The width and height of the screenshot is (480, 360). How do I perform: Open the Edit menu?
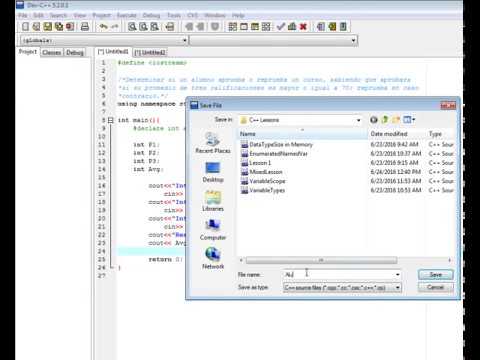(x=38, y=15)
